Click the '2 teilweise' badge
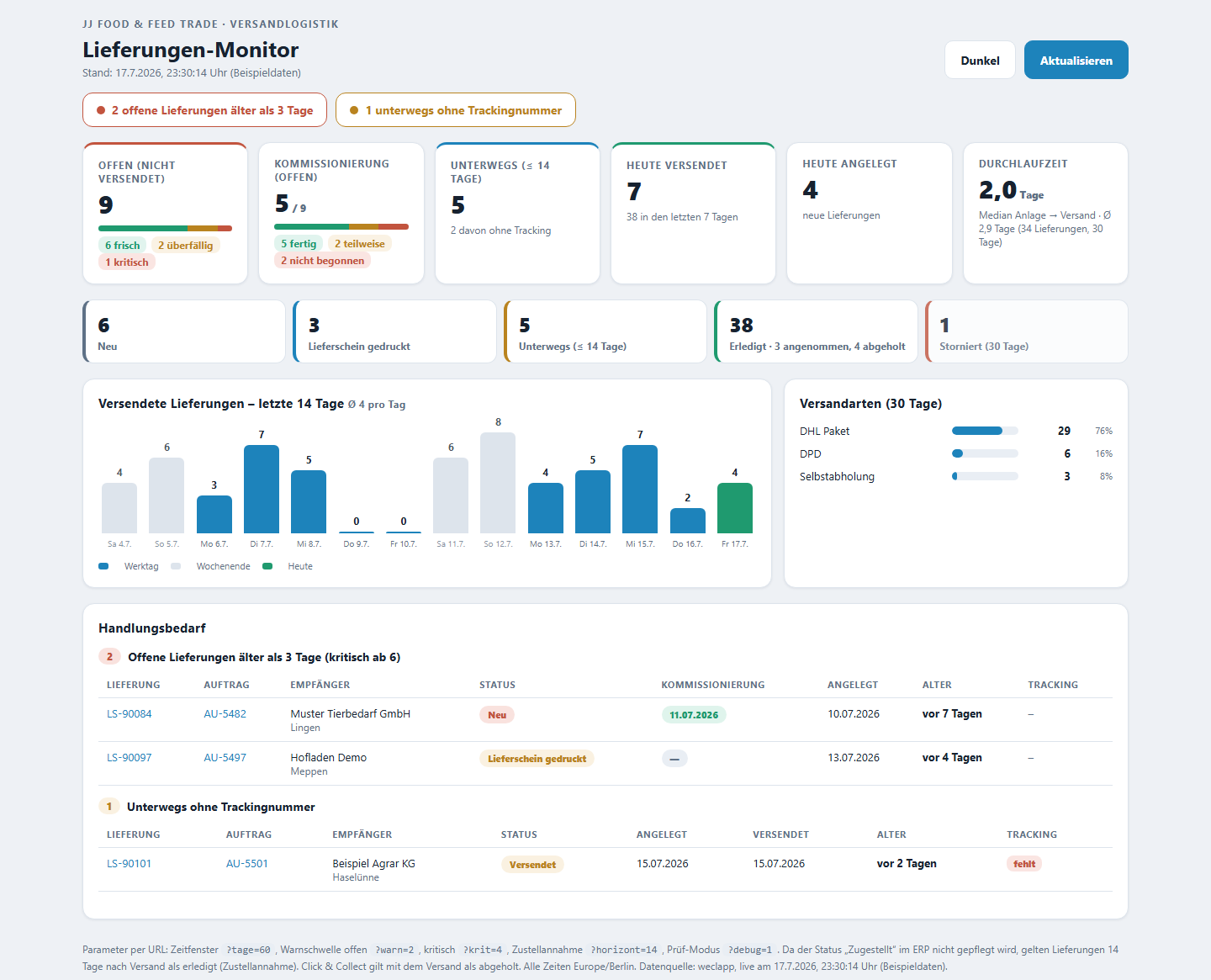Screen dimensions: 1211x980 360,244
